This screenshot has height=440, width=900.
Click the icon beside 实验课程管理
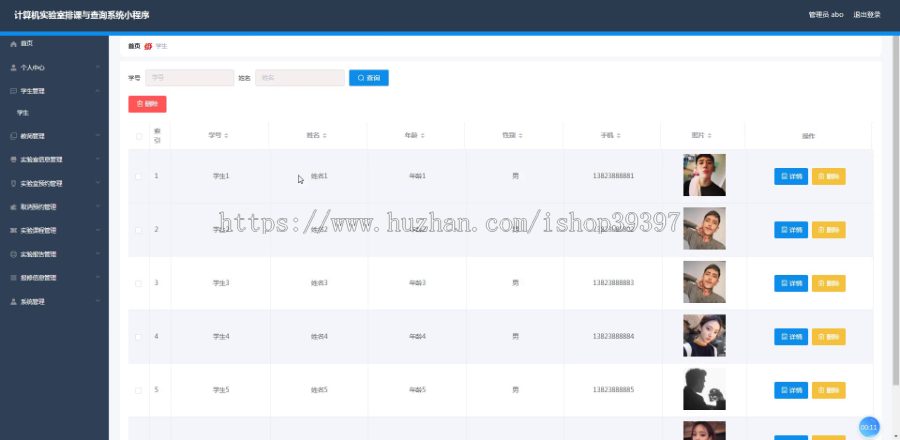(13, 230)
